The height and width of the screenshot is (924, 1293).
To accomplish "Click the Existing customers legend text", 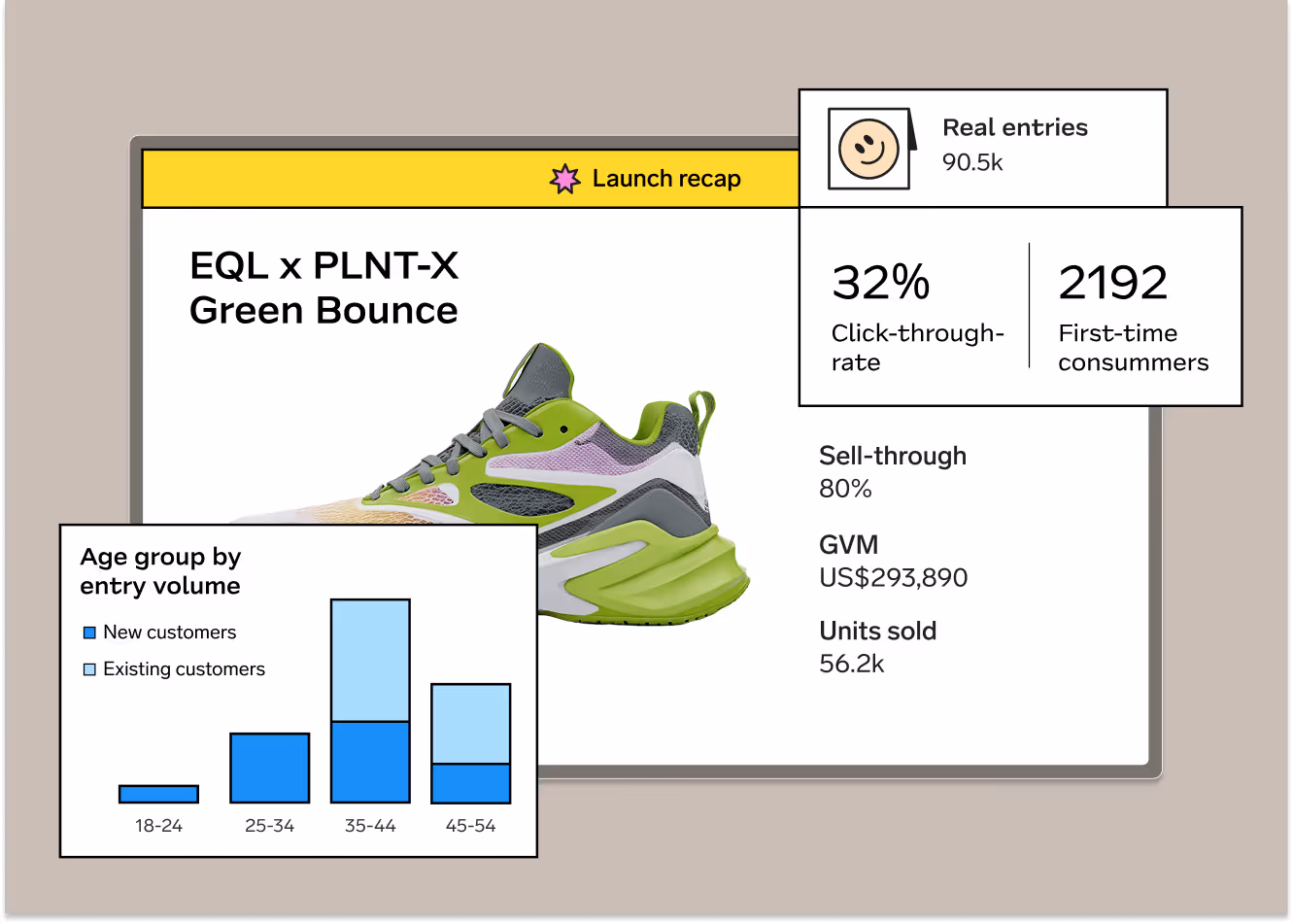I will click(185, 669).
